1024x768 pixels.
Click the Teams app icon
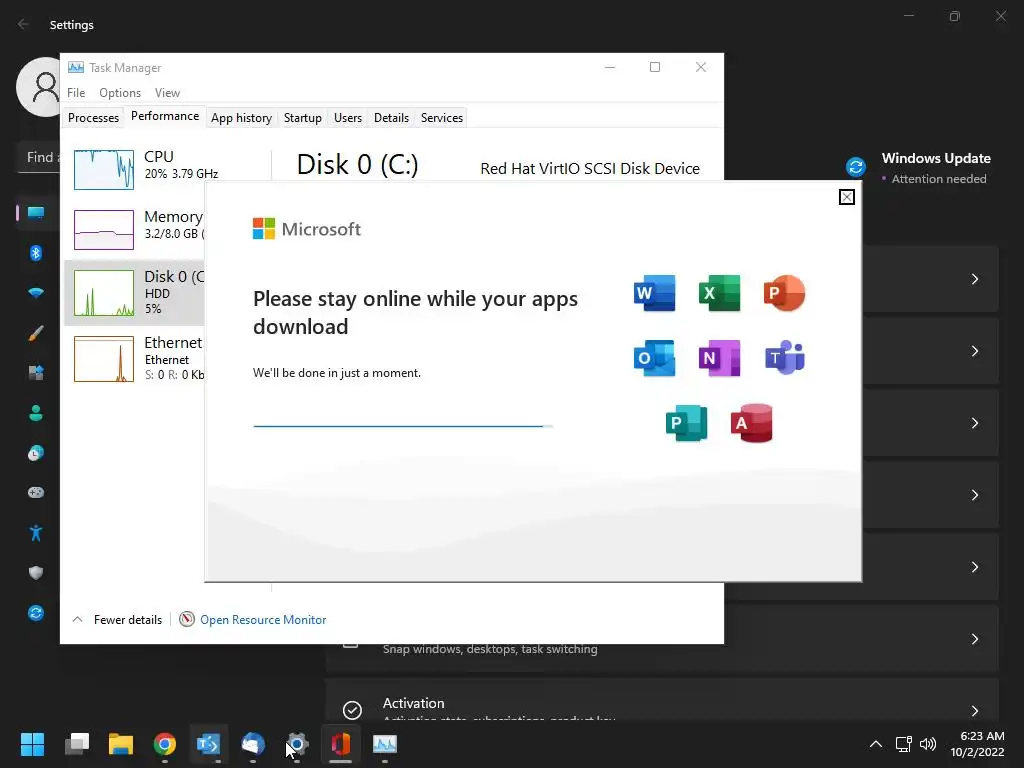(x=784, y=358)
